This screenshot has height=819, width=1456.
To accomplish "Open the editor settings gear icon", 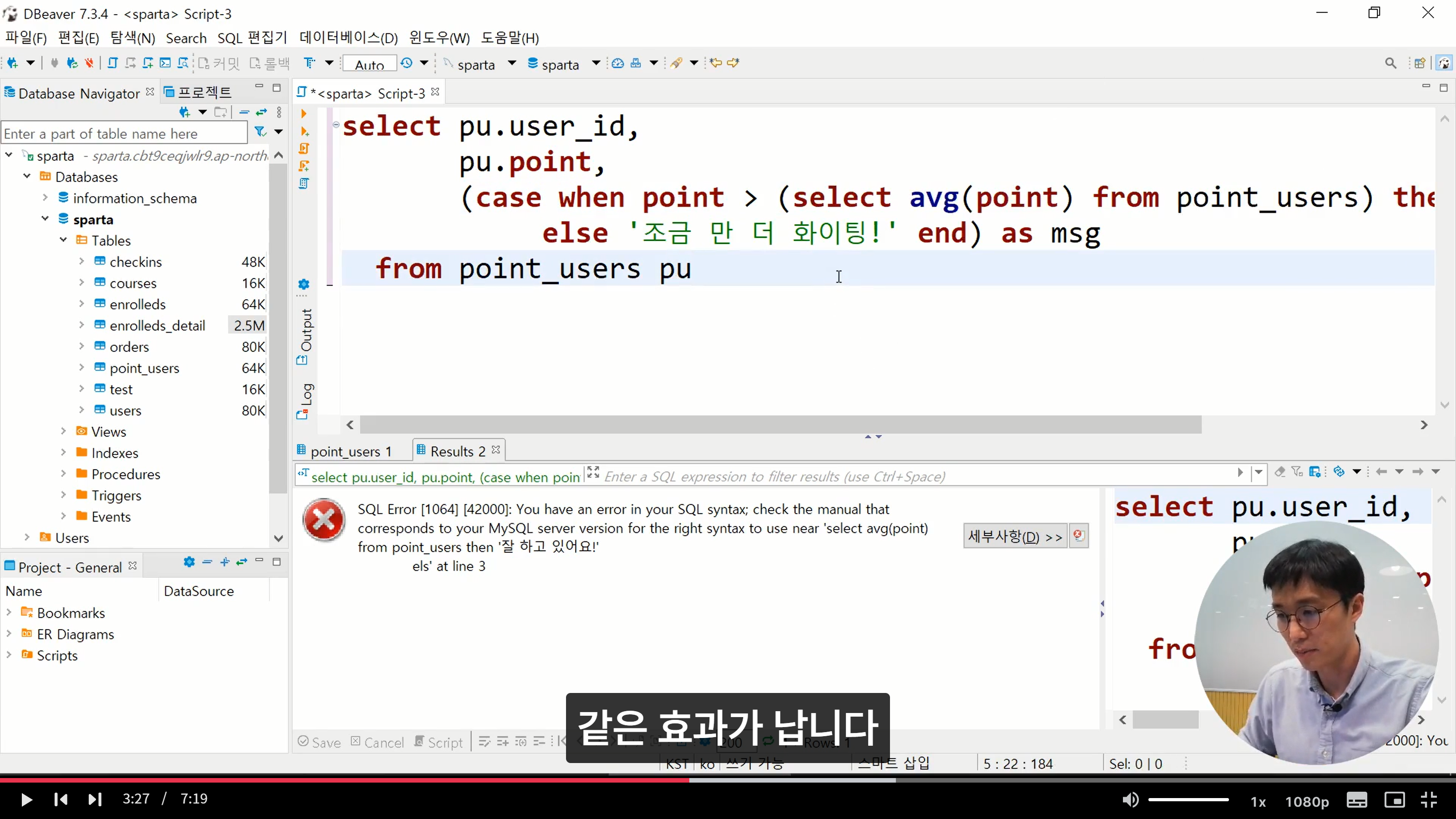I will (303, 284).
